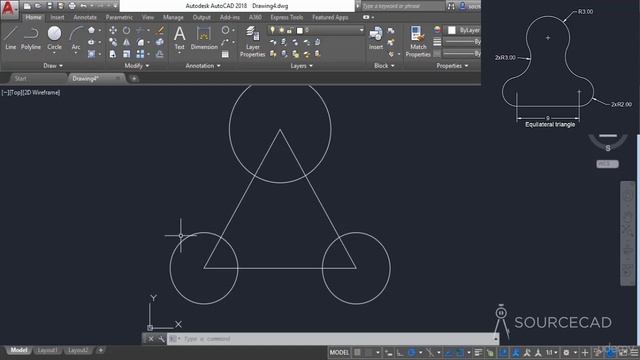The image size is (640, 360).
Task: Click the keyword search box
Action: tap(403, 6)
